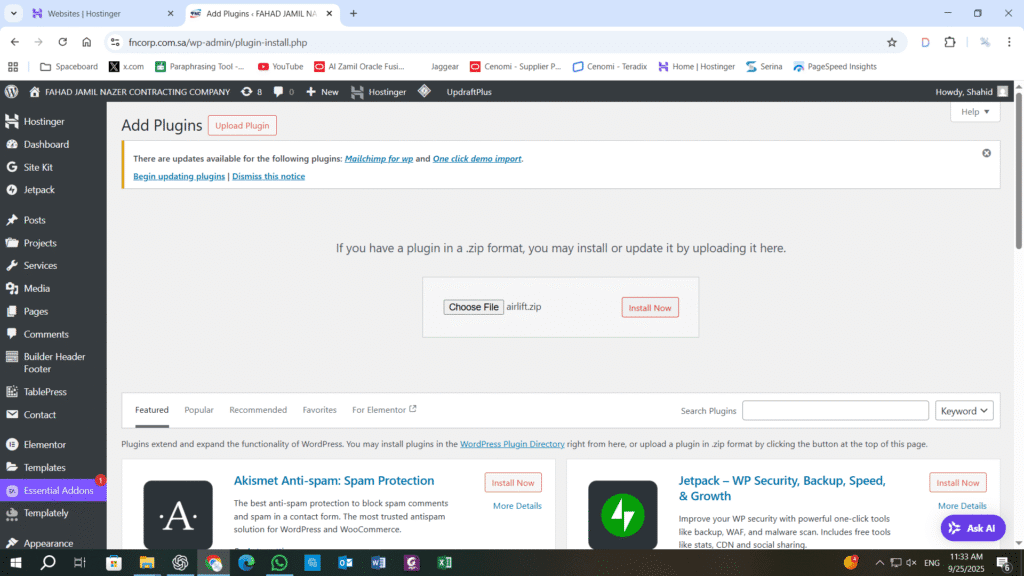Click Dismiss this notice link

click(x=268, y=176)
